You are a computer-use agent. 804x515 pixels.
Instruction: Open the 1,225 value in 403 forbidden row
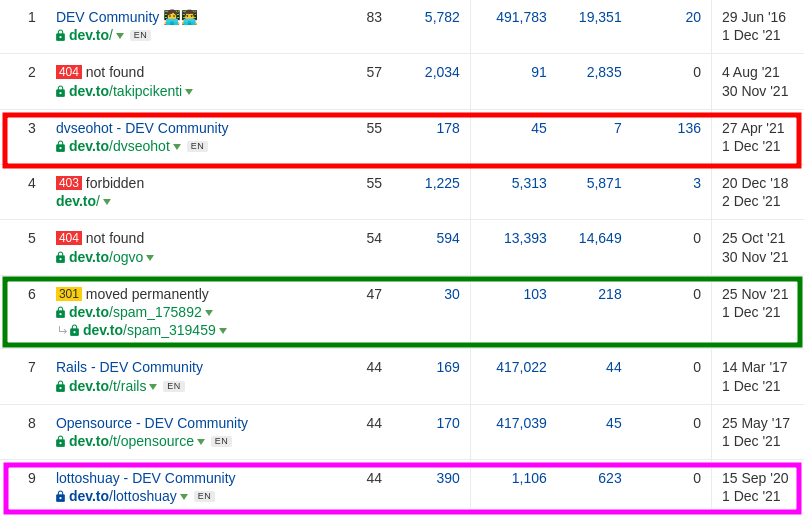(442, 183)
